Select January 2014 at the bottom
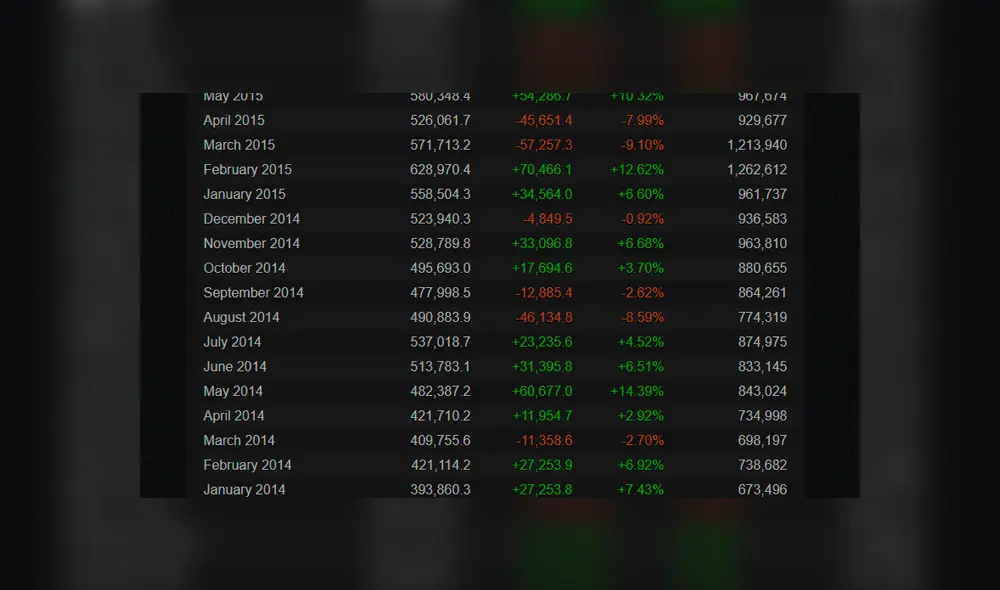The width and height of the screenshot is (1000, 590). 243,489
